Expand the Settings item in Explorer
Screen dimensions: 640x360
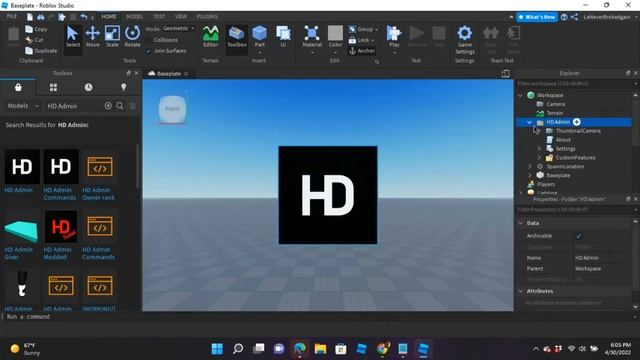point(539,149)
